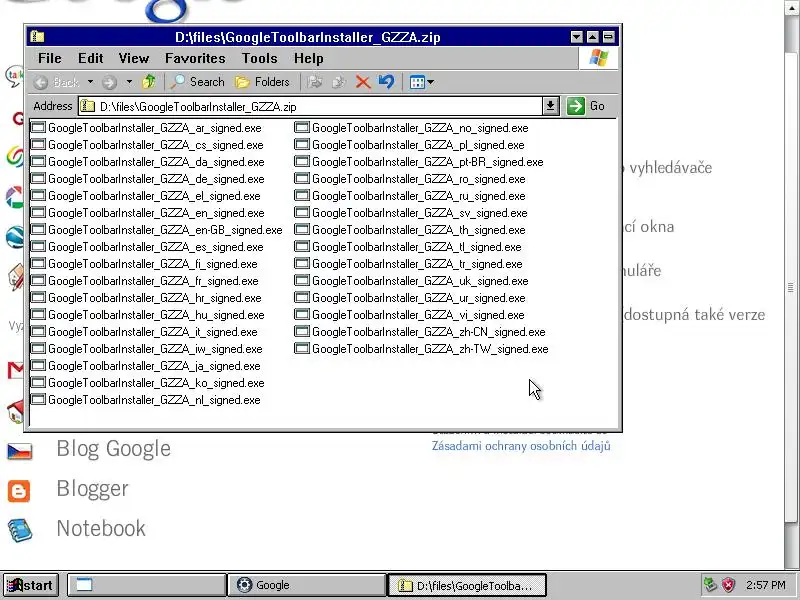The image size is (800, 600).
Task: Select GoogleToolbarInstaller_GZZA_hu_signed.exe
Action: click(x=148, y=315)
